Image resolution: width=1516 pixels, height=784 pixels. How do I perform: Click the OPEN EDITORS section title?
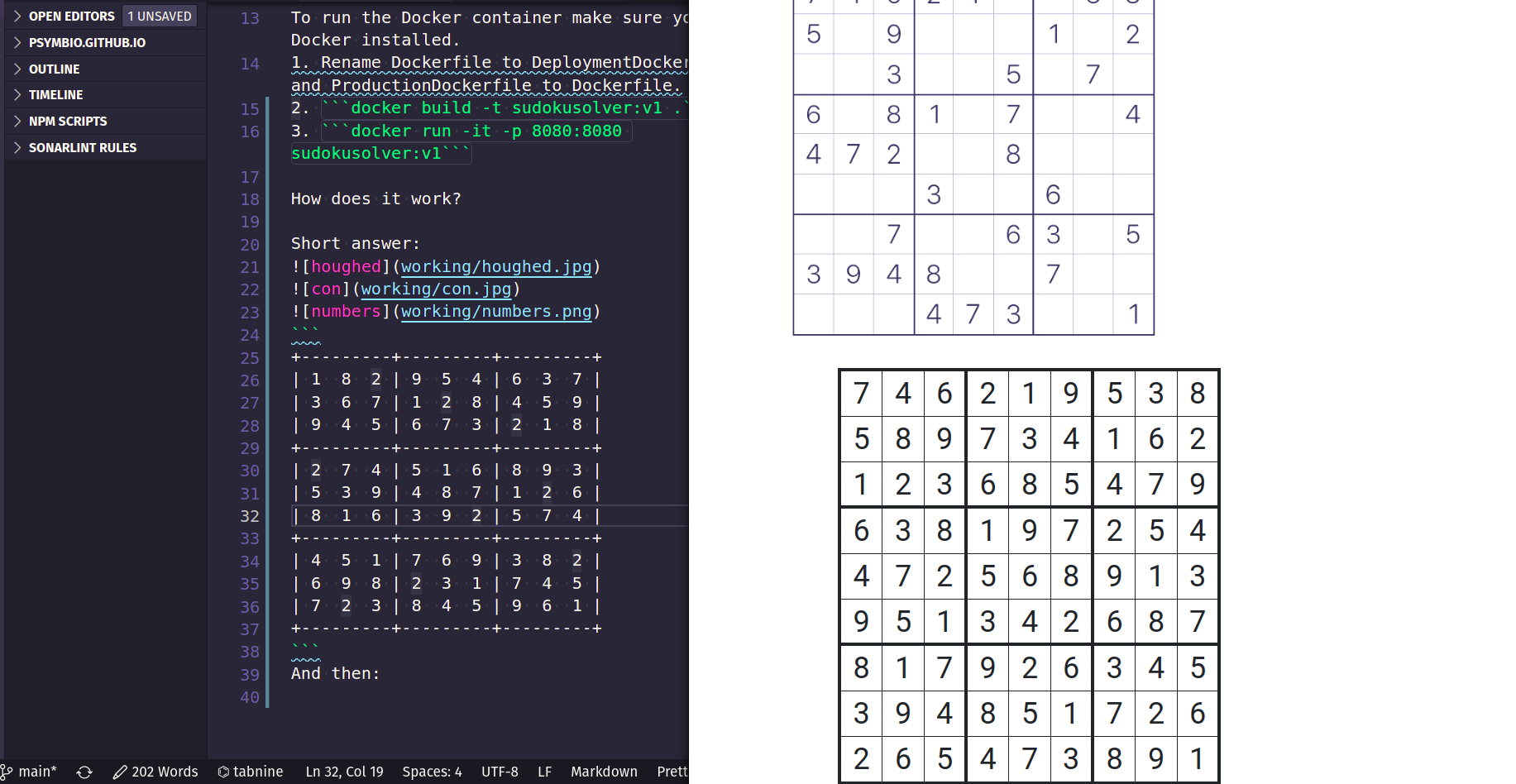click(72, 16)
